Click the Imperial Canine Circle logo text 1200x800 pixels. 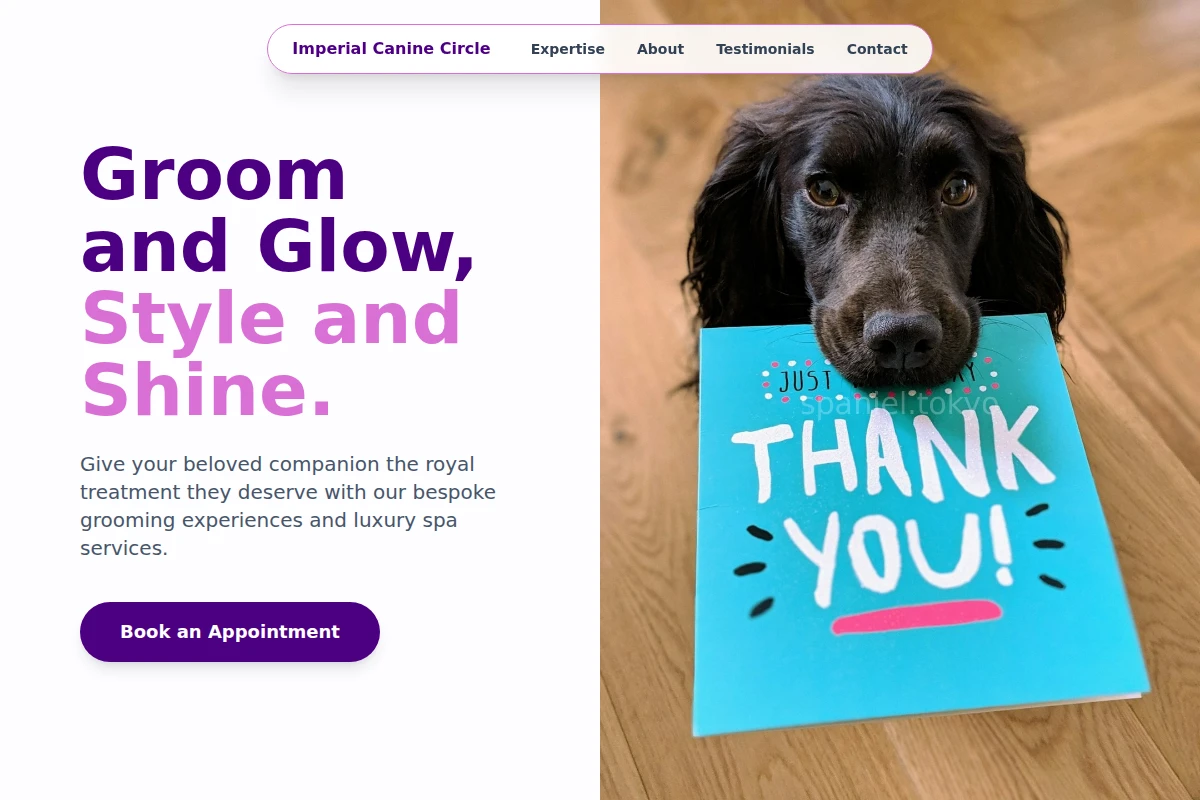click(x=391, y=48)
